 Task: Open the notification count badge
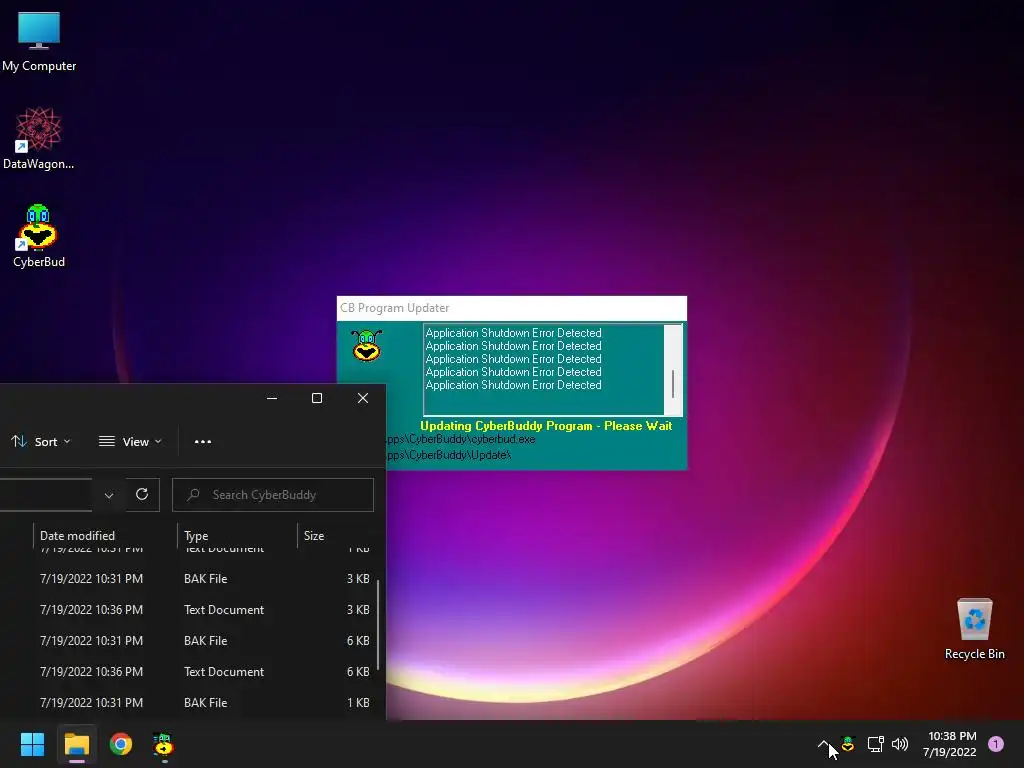996,744
